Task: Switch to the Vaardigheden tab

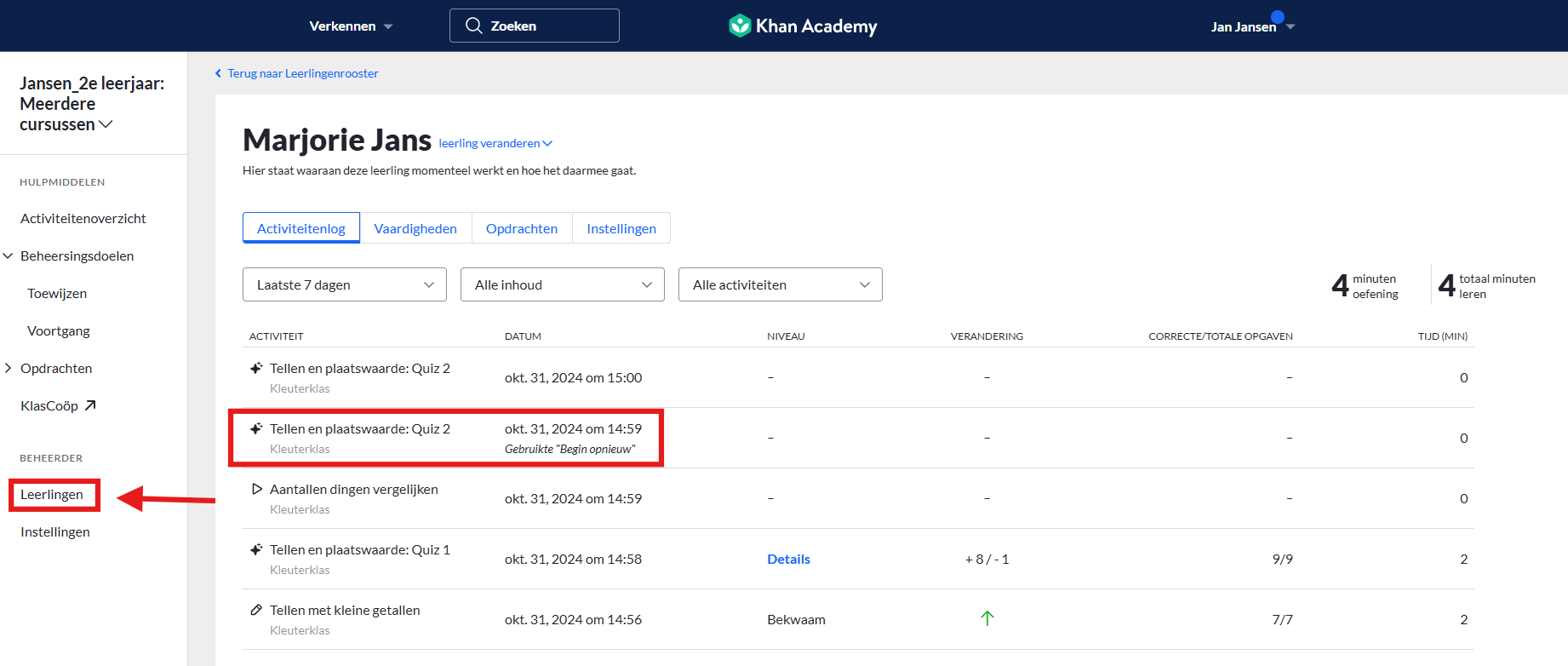Action: click(415, 228)
